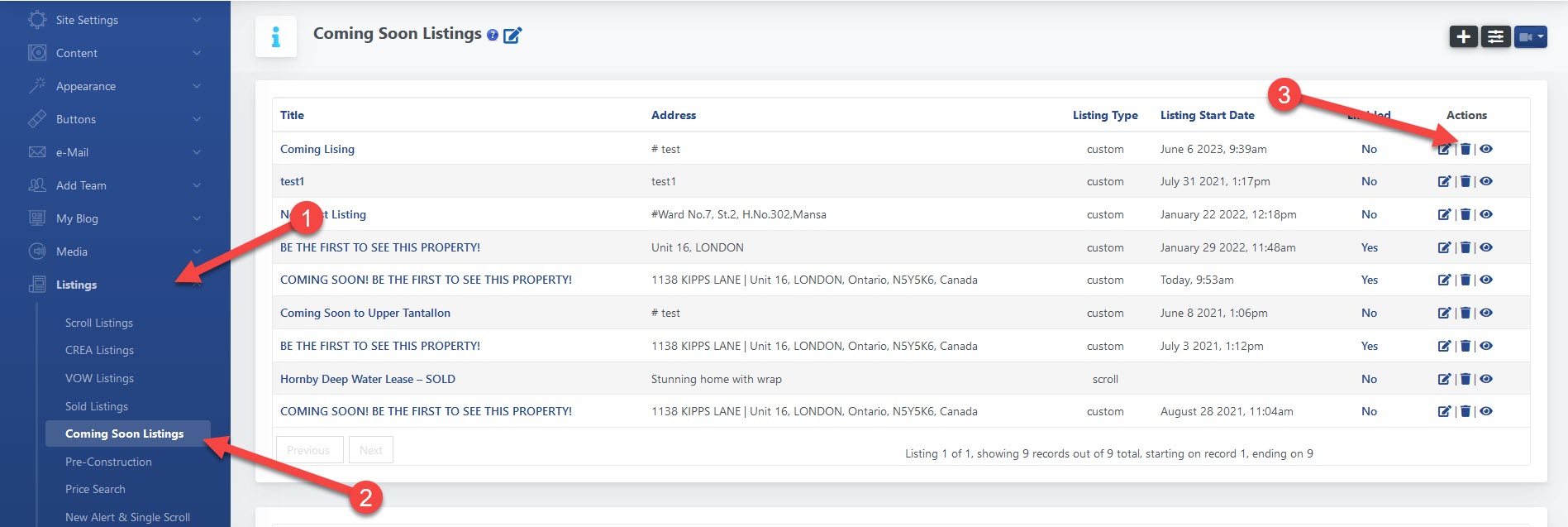Sort table by Listing Start Date header
This screenshot has height=527, width=1568.
tap(1207, 115)
